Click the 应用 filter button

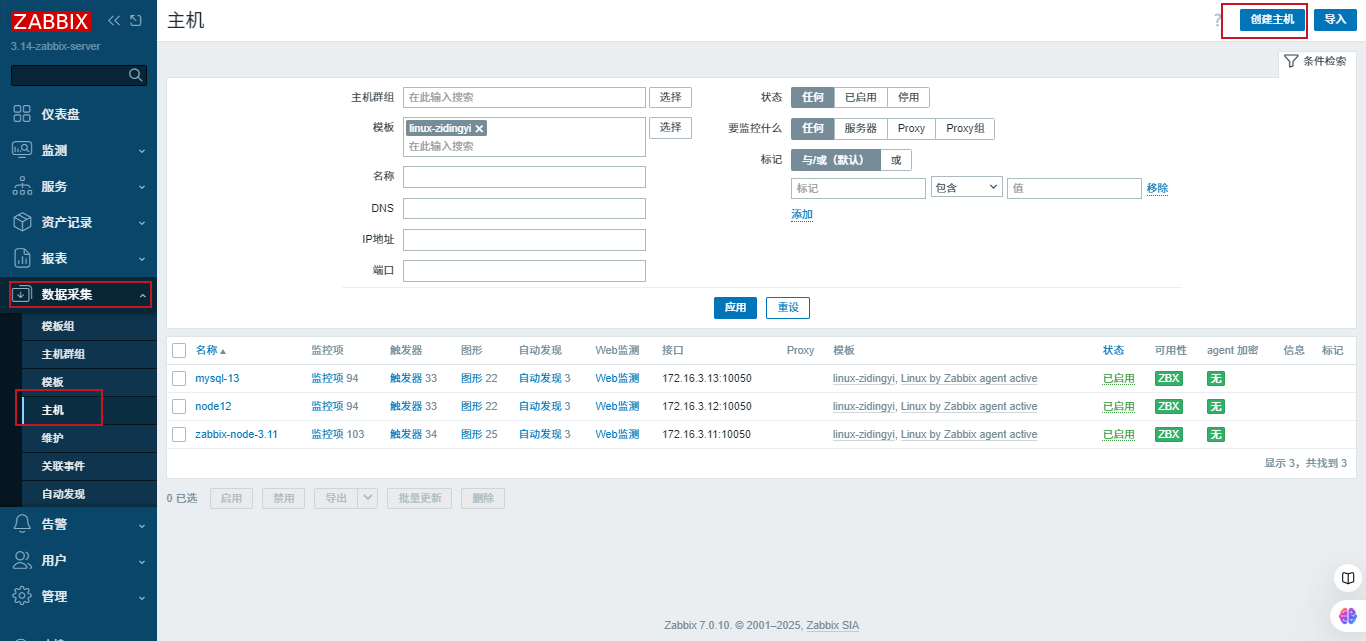tap(735, 307)
